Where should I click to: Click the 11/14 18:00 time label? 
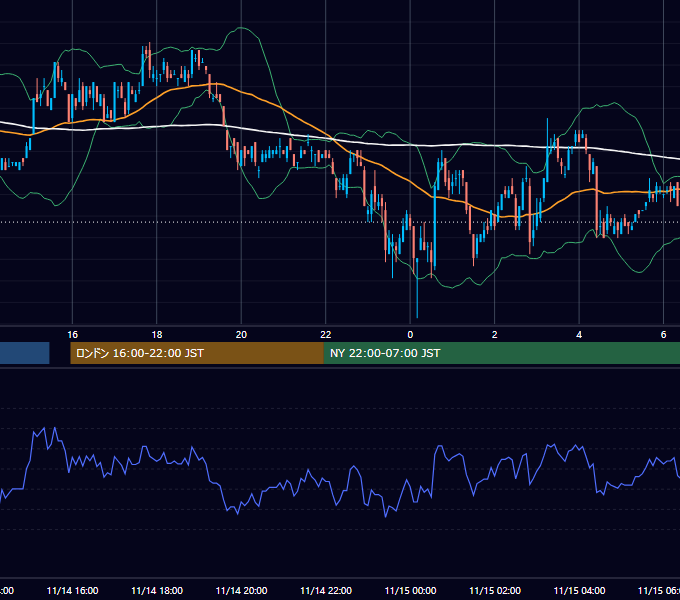pyautogui.click(x=157, y=591)
